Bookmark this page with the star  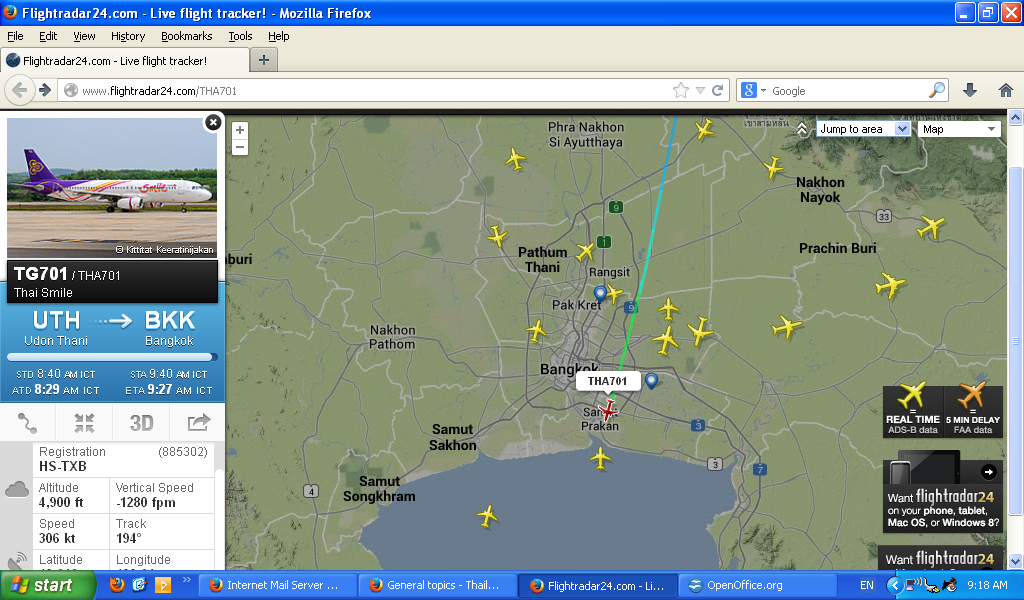point(680,91)
